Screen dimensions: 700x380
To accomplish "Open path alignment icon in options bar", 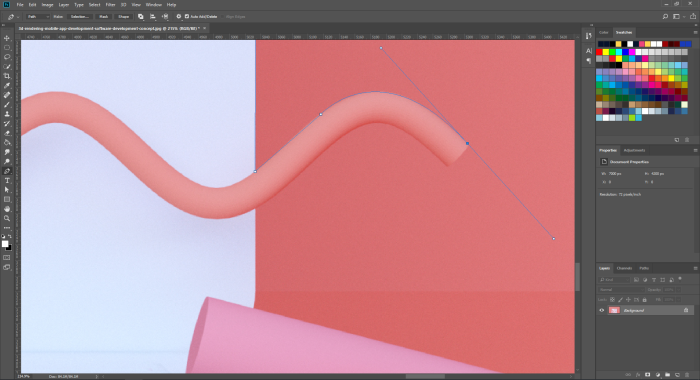I will coord(153,17).
